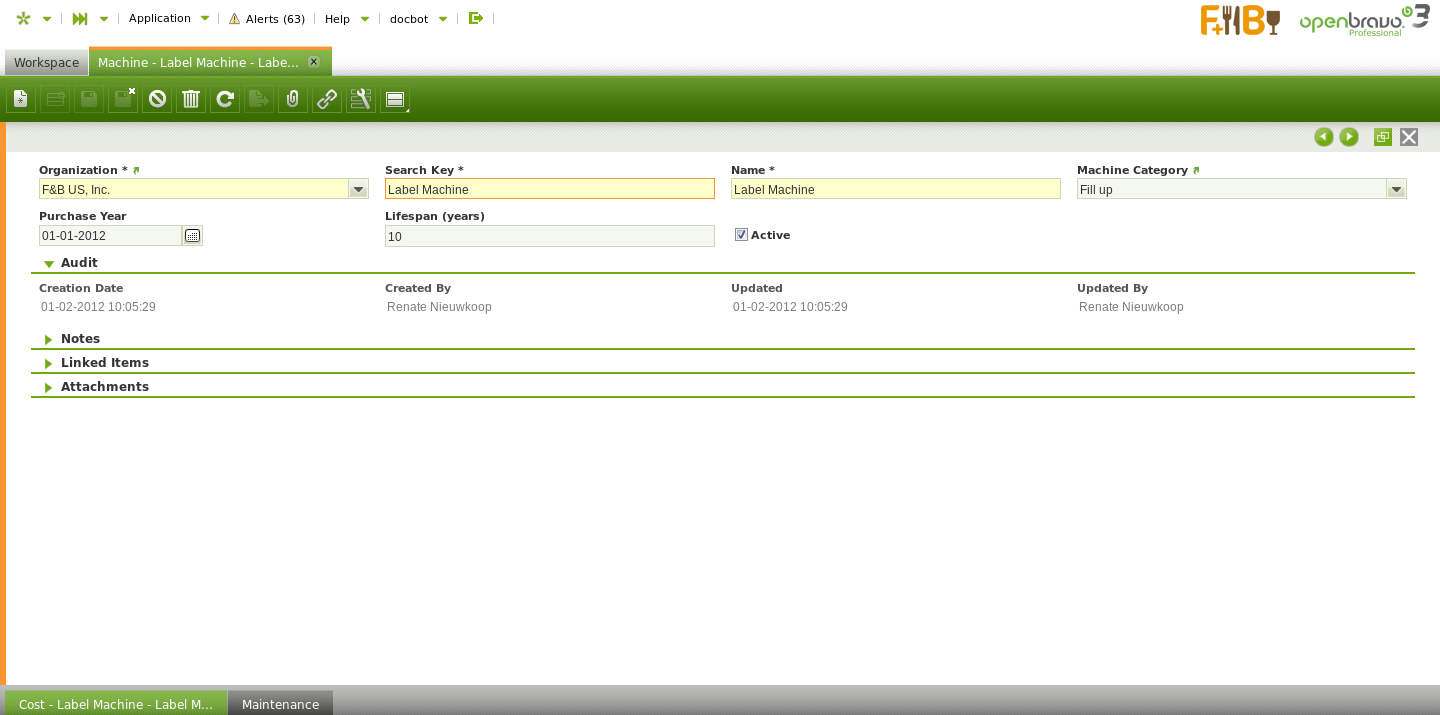Click the Delete Record trash icon

click(x=191, y=99)
